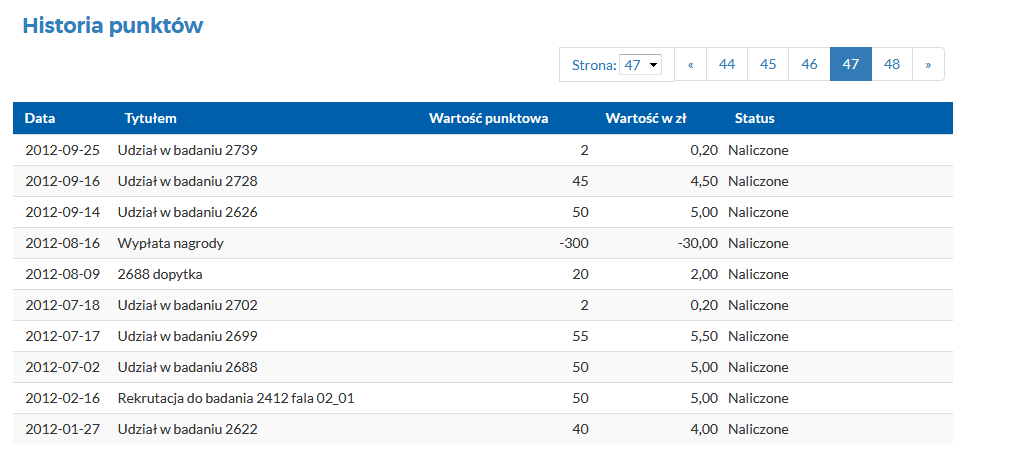Image resolution: width=1016 pixels, height=464 pixels.
Task: Select current page 47 in pagination
Action: (851, 64)
